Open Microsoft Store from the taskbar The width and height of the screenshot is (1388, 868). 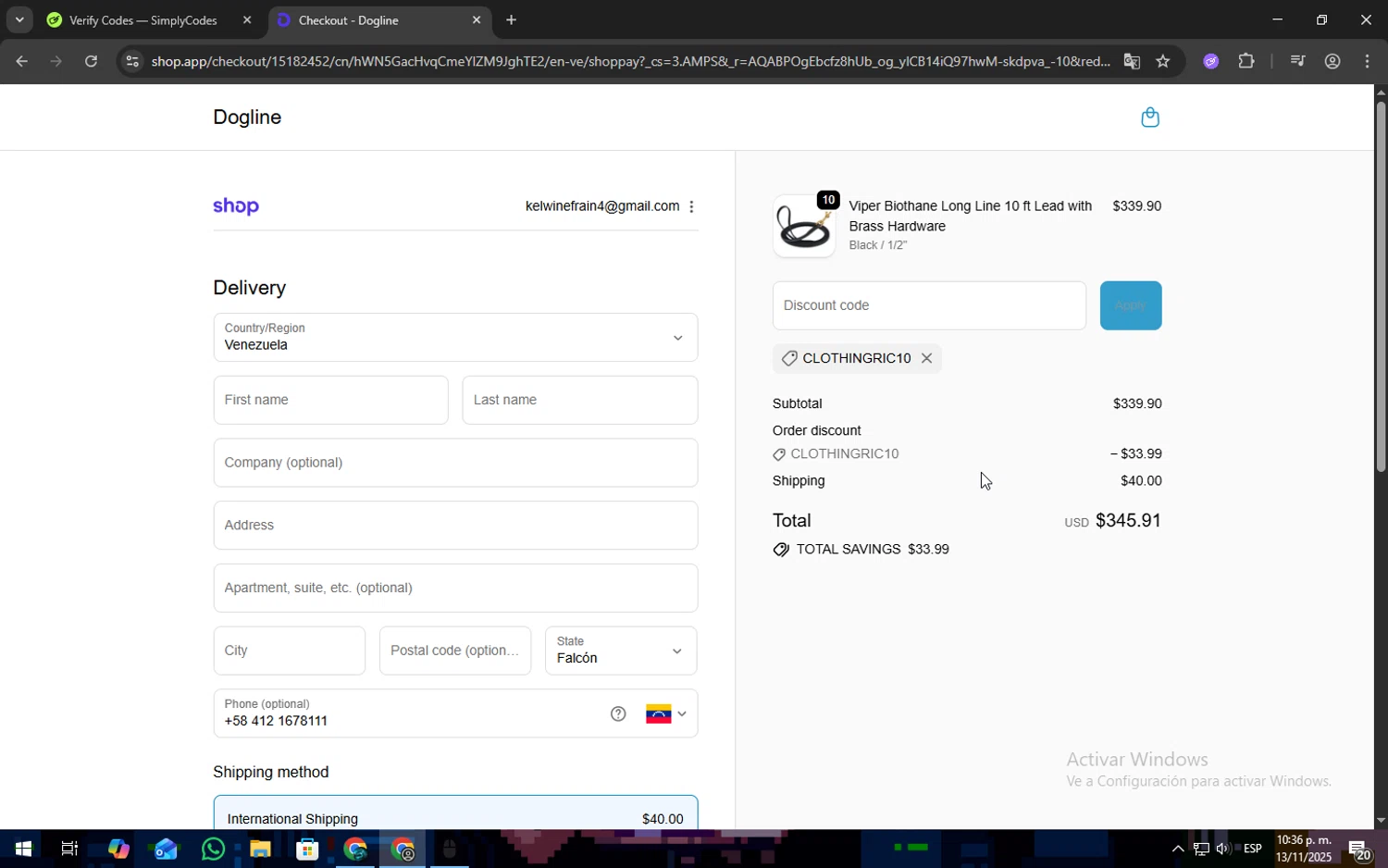coord(307,849)
